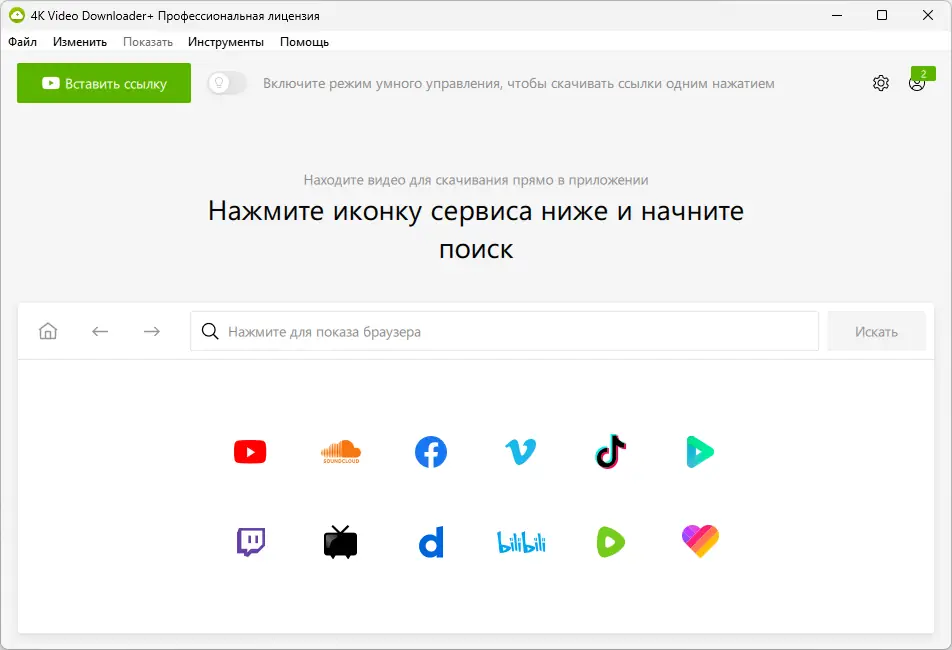Open the Файл menu
The width and height of the screenshot is (952, 650).
click(24, 42)
